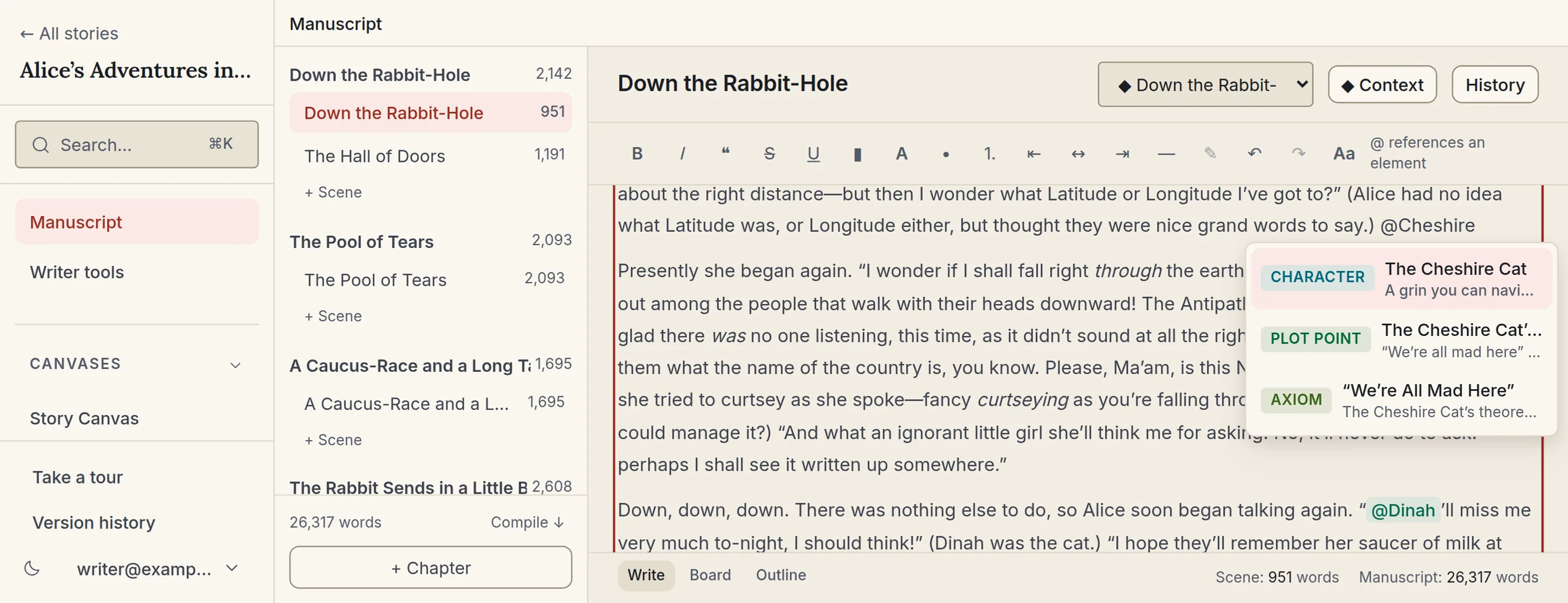The height and width of the screenshot is (603, 1568).
Task: Switch to the Board tab
Action: coord(710,575)
